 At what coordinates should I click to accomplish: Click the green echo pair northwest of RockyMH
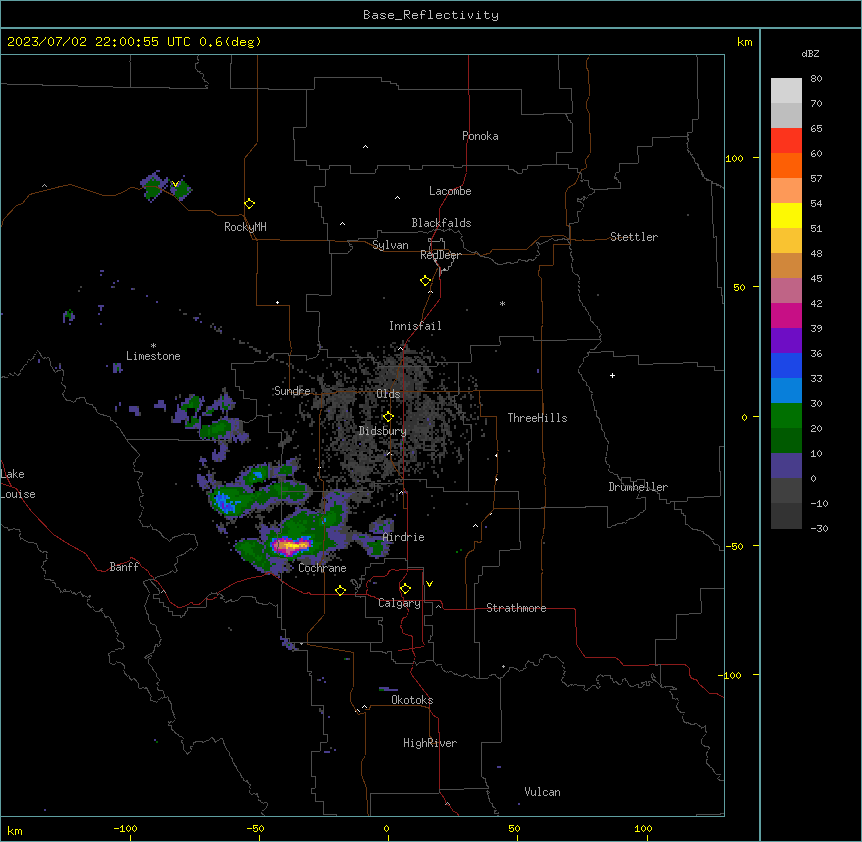pyautogui.click(x=165, y=187)
